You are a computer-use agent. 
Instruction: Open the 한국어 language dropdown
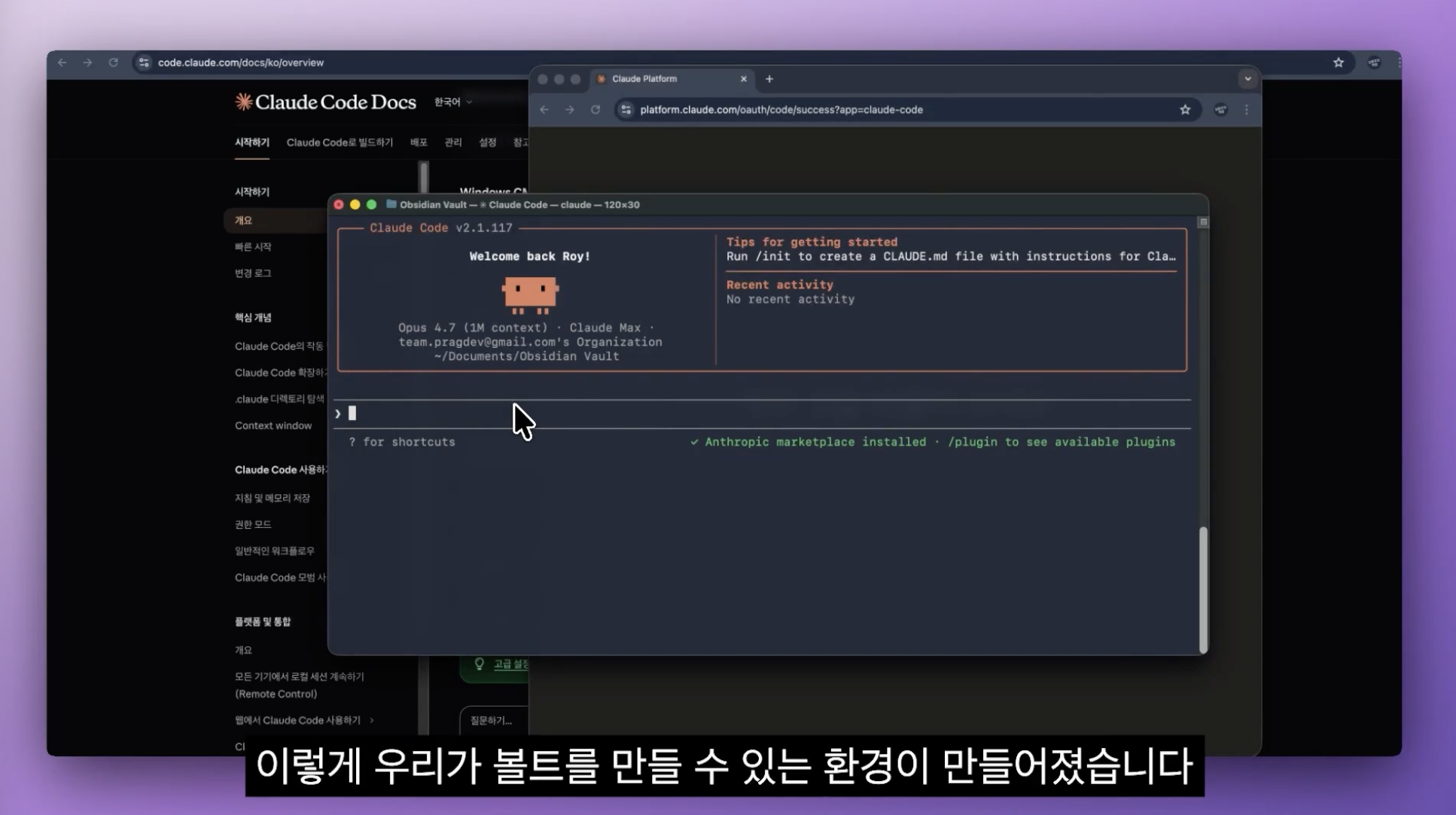pyautogui.click(x=450, y=102)
